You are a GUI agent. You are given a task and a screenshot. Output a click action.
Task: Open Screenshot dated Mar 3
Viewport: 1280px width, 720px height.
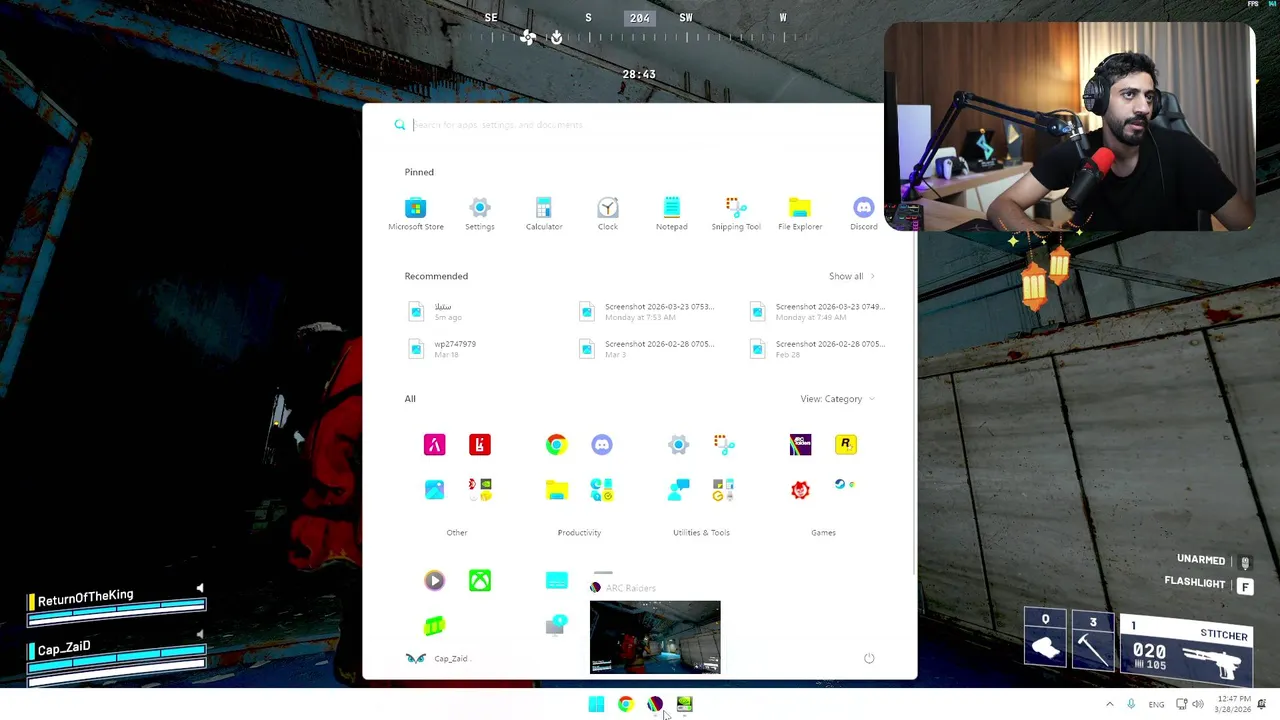pyautogui.click(x=647, y=348)
